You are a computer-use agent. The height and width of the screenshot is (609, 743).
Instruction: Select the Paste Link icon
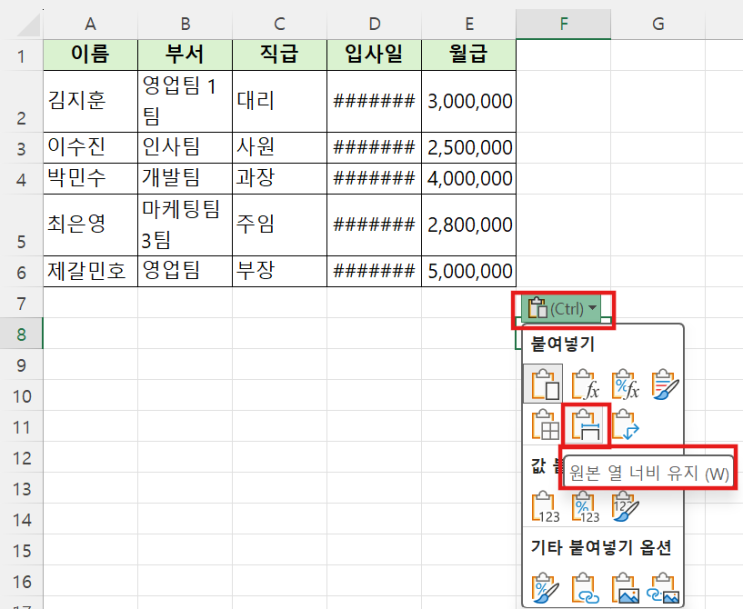(x=585, y=588)
